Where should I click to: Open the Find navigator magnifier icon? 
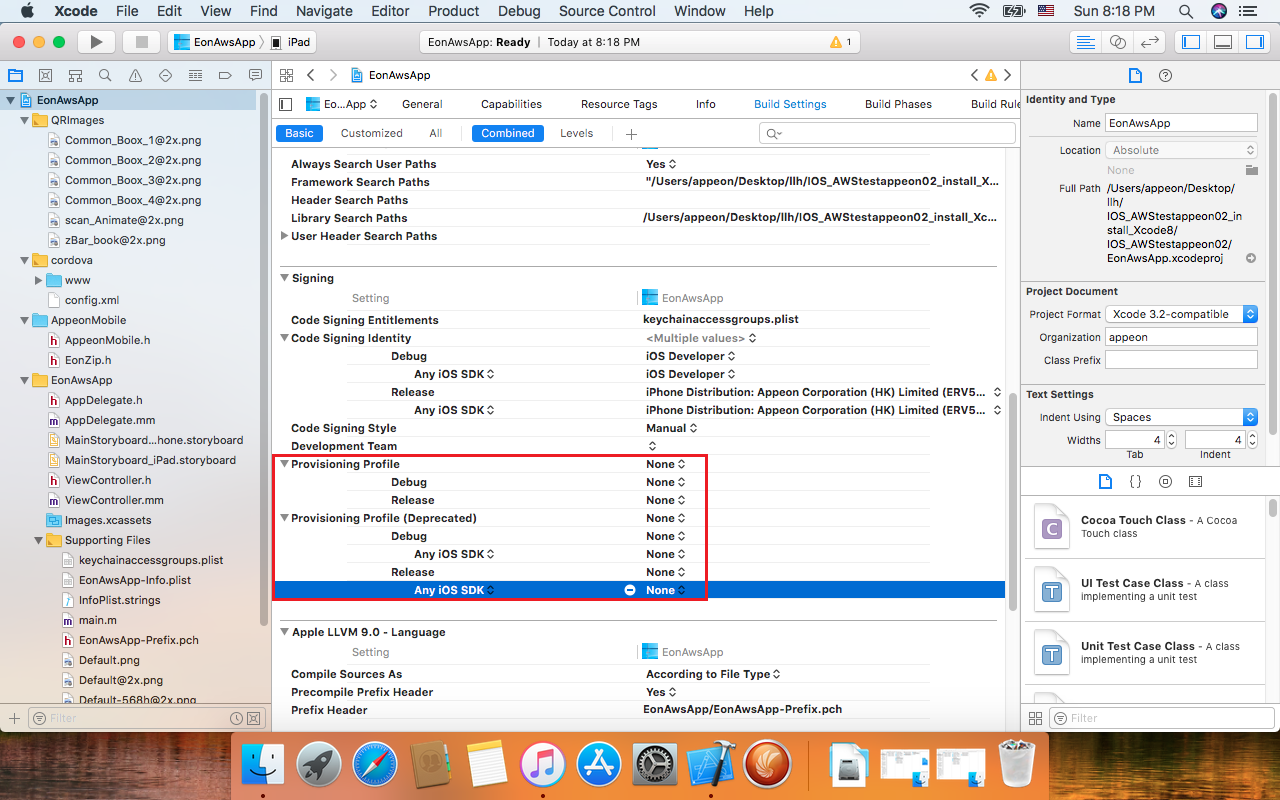tap(105, 76)
